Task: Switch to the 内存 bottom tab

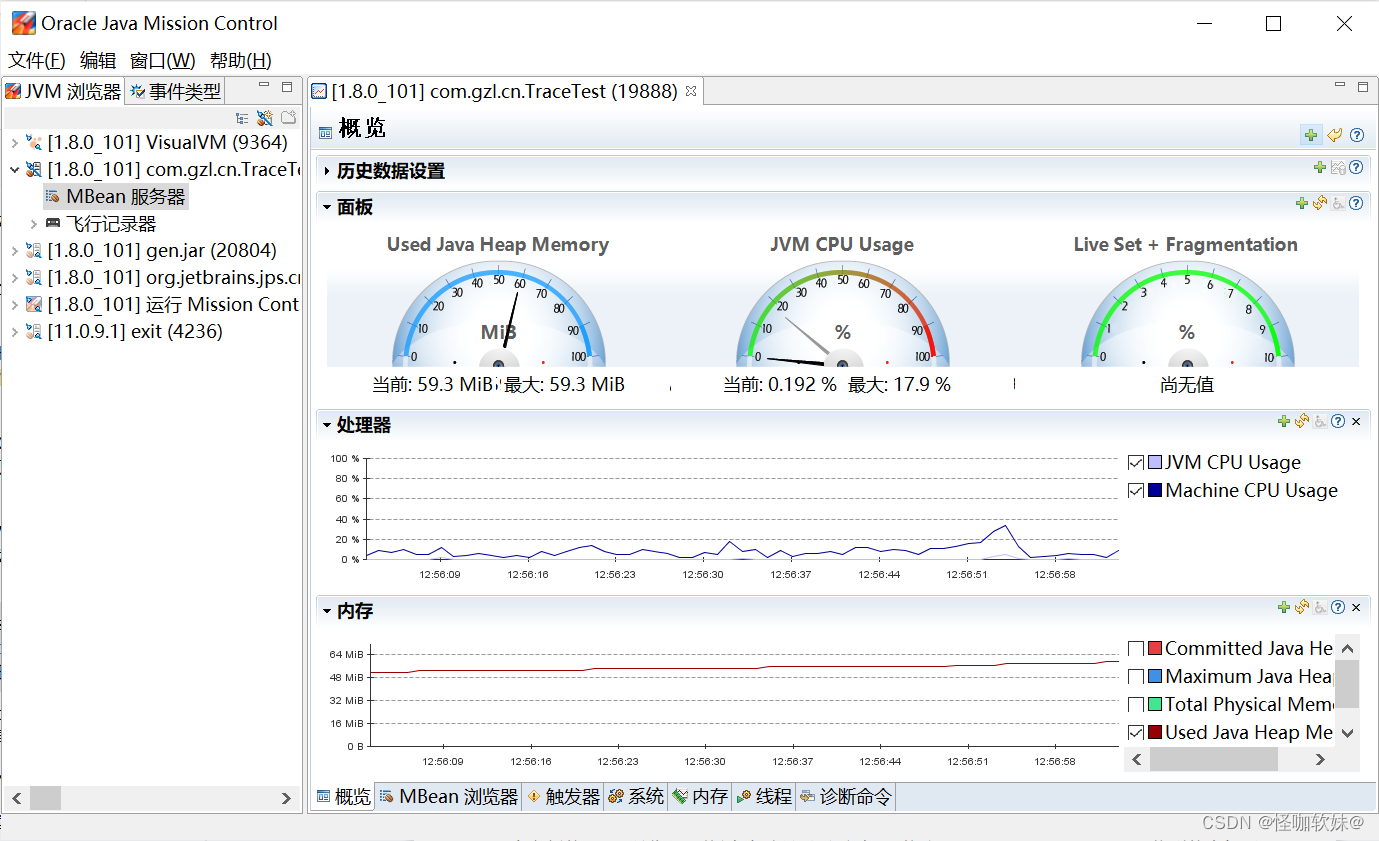Action: pyautogui.click(x=700, y=797)
